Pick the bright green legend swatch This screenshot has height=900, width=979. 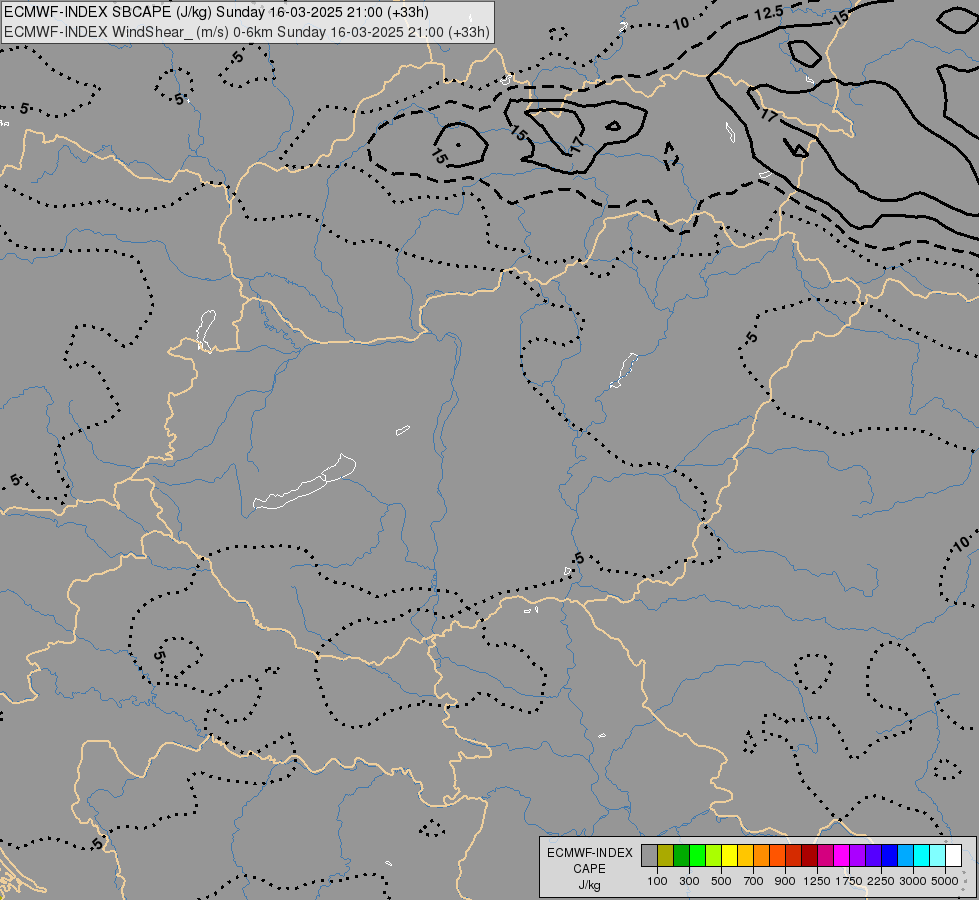697,855
